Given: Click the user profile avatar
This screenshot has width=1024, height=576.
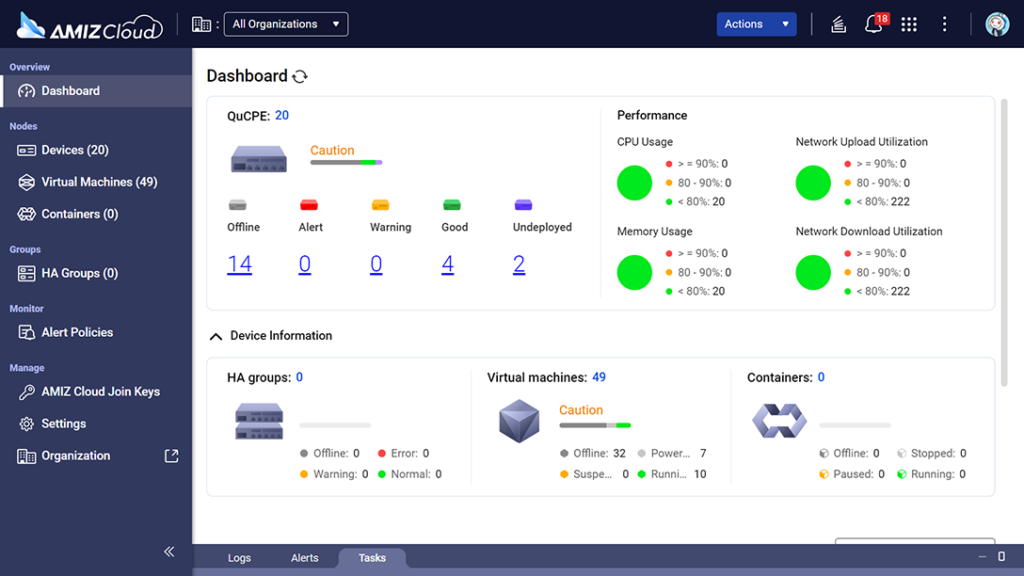Looking at the screenshot, I should pyautogui.click(x=997, y=23).
